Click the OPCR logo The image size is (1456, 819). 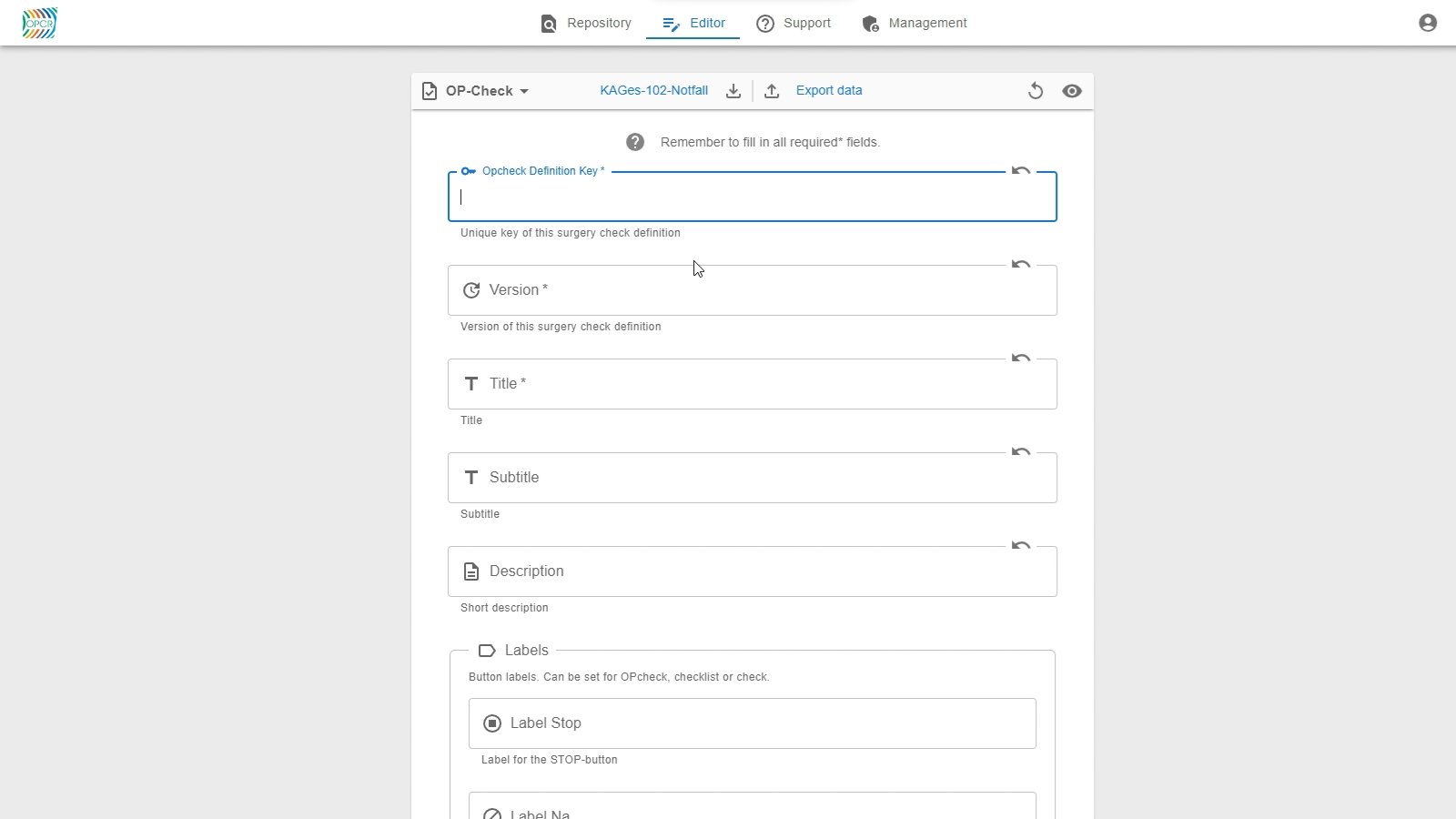coord(39,23)
